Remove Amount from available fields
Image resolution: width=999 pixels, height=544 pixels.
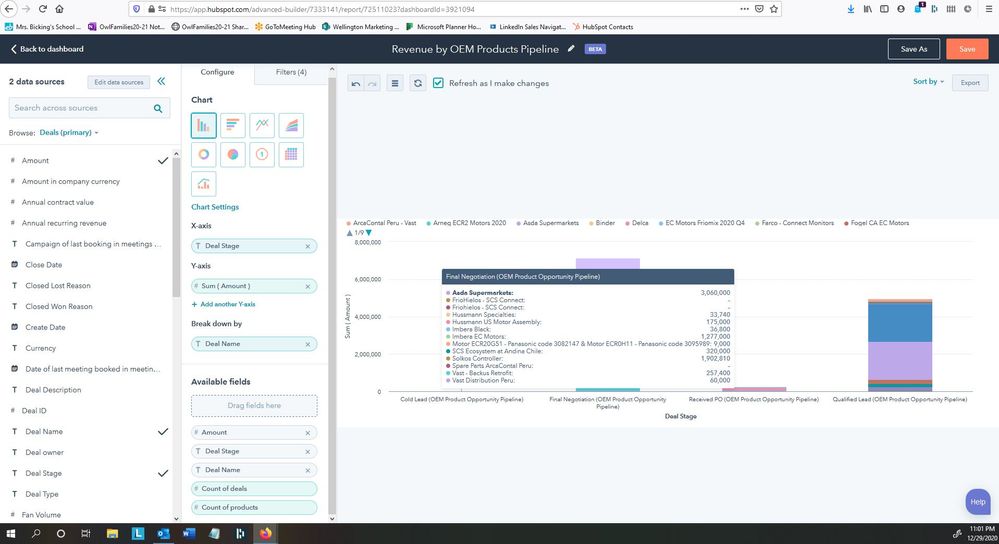pos(308,433)
